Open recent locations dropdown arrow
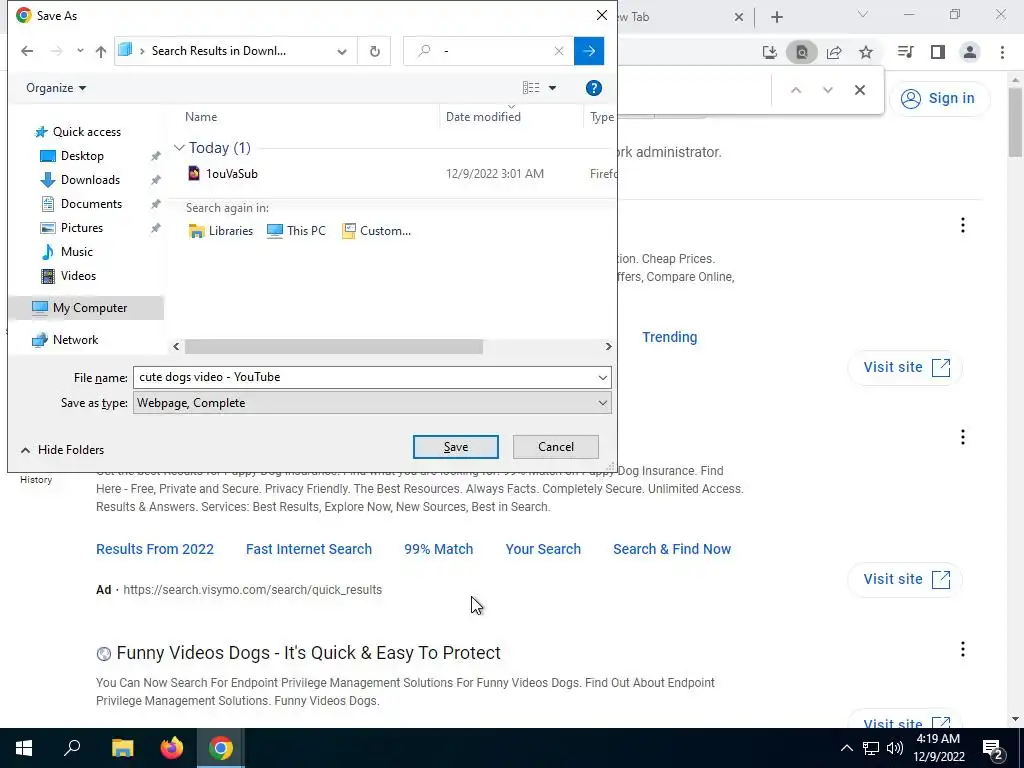This screenshot has width=1024, height=768. [80, 51]
